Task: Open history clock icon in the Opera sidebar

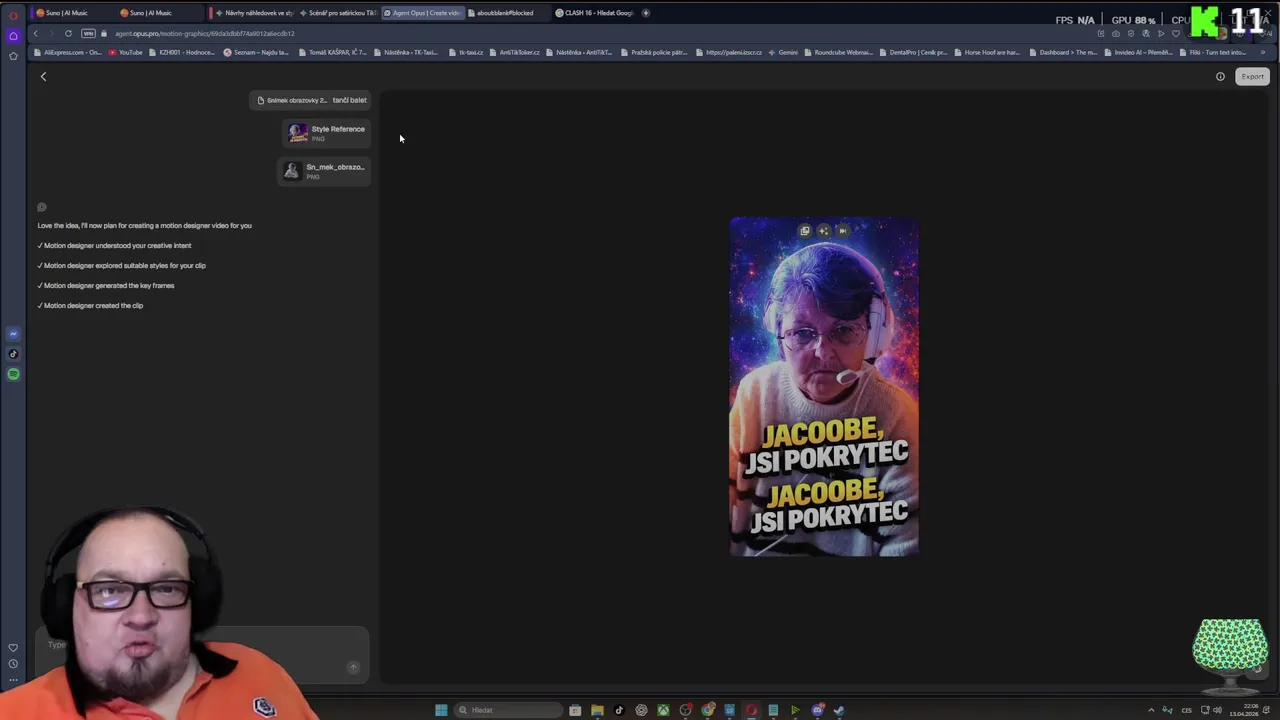Action: 13,664
